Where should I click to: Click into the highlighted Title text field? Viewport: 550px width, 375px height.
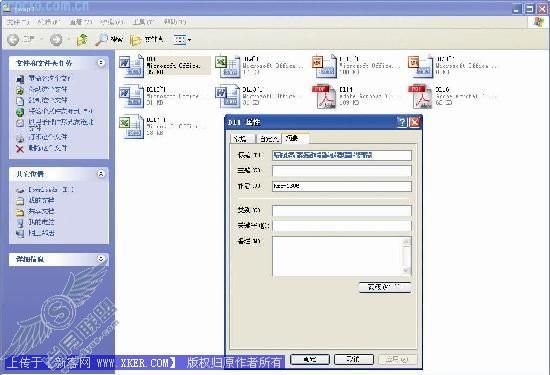tap(341, 155)
